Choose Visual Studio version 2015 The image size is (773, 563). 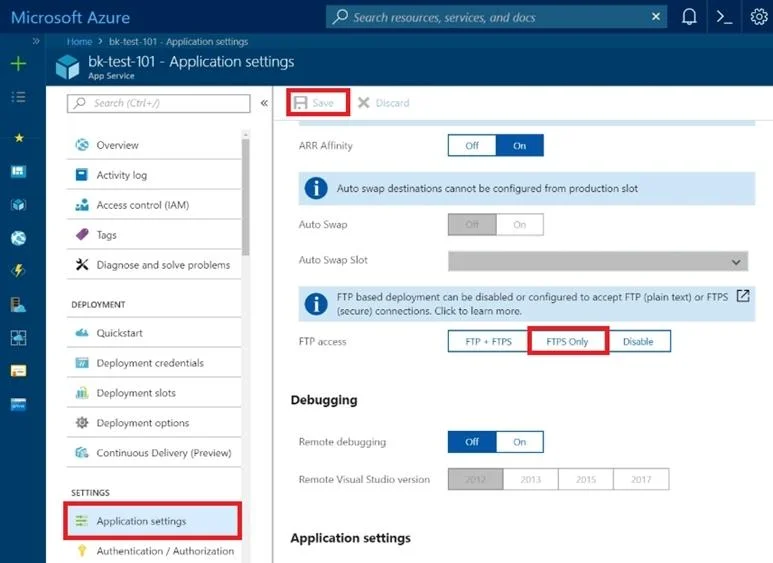(x=586, y=479)
